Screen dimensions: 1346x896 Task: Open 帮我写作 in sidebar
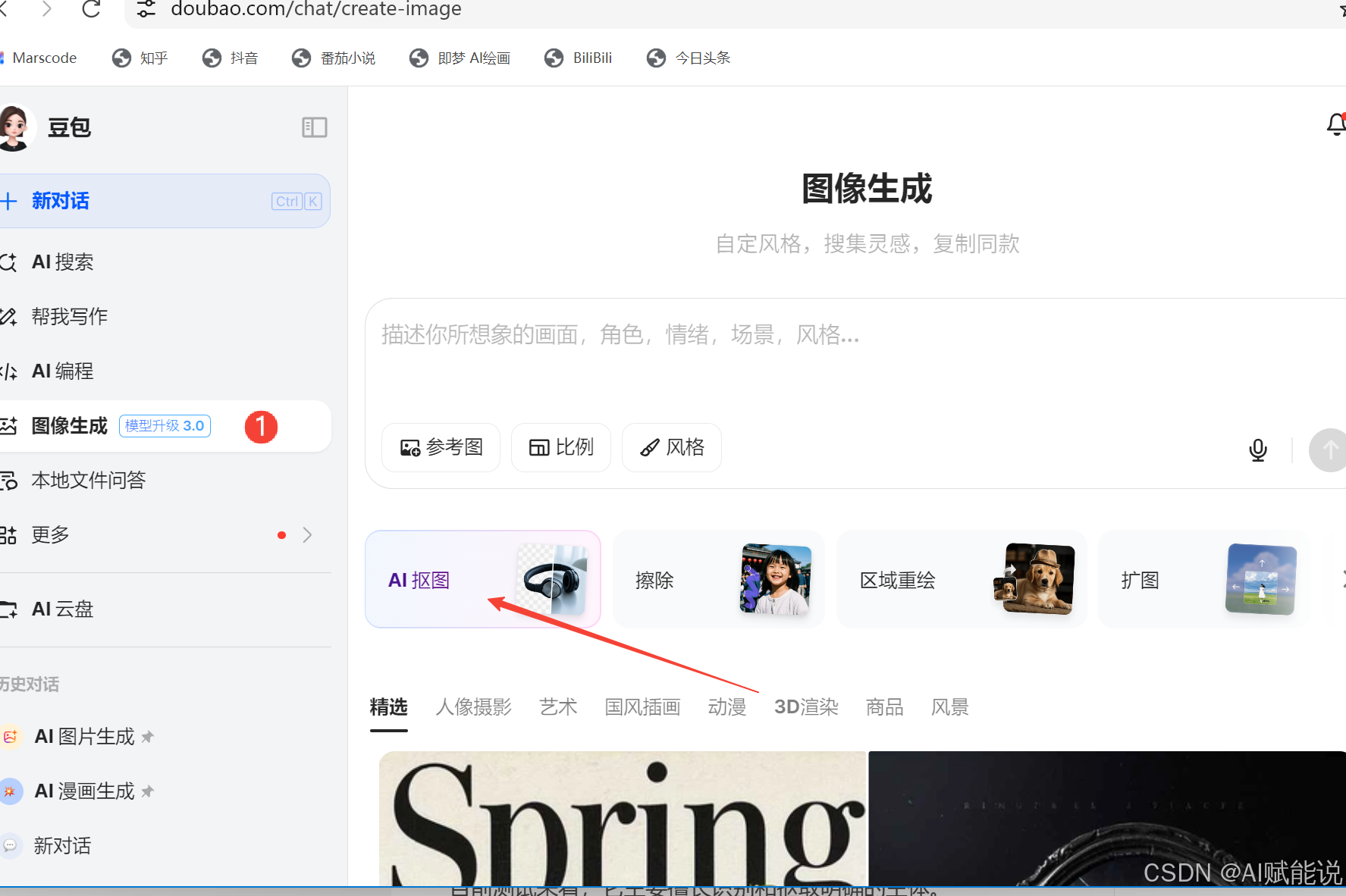[165, 317]
